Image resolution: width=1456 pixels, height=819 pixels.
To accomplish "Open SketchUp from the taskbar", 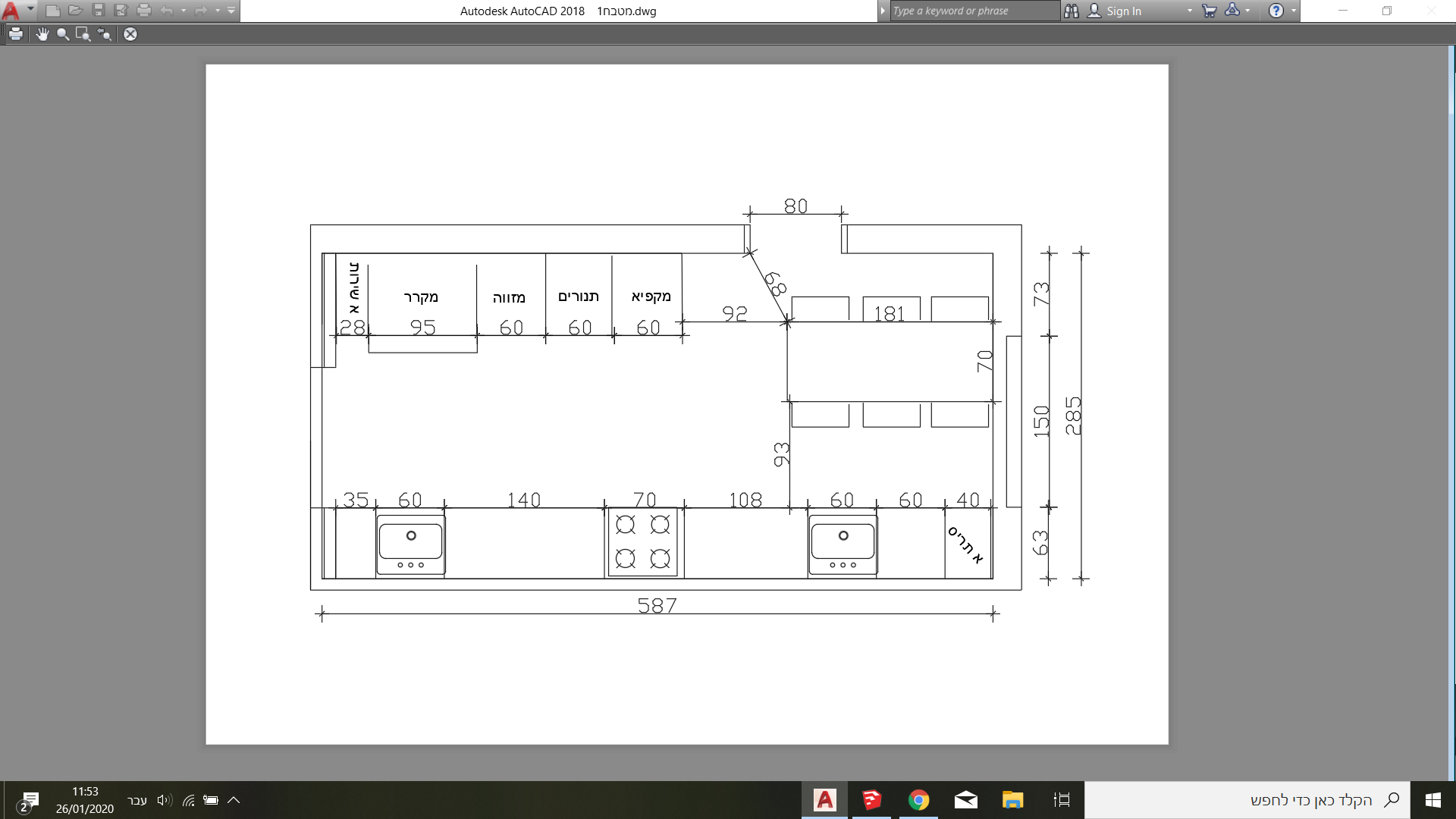I will 871,800.
